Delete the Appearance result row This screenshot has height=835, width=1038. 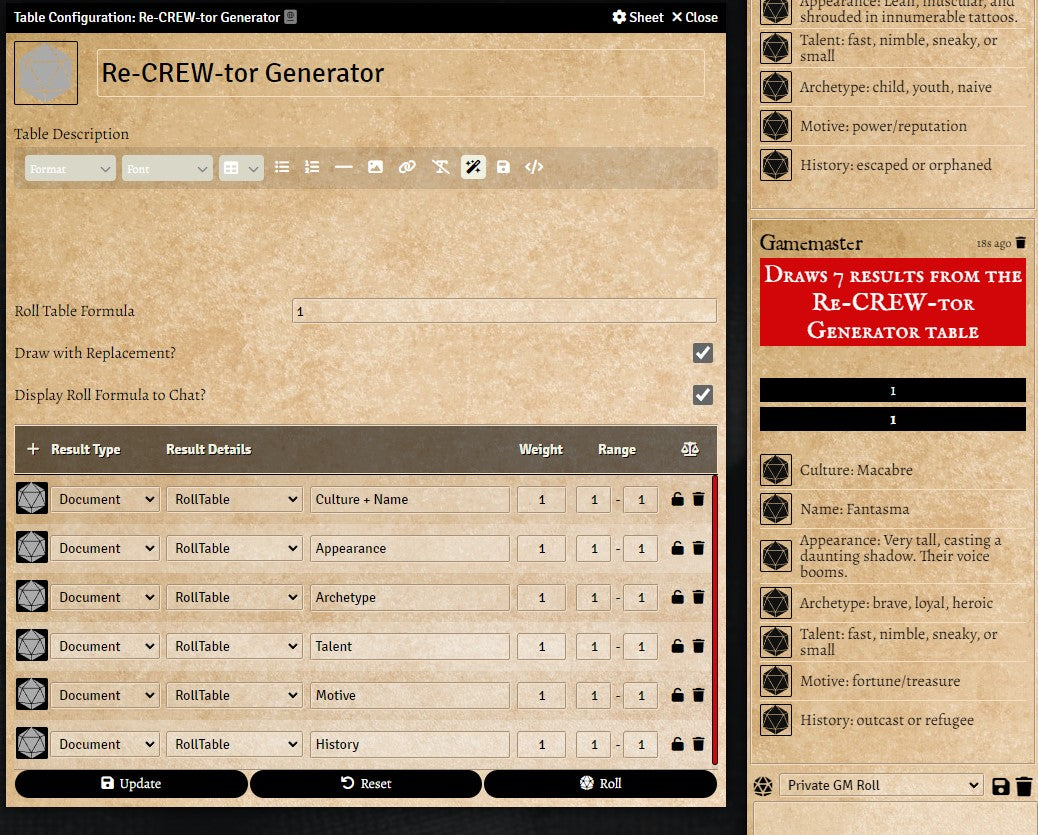pyautogui.click(x=698, y=549)
